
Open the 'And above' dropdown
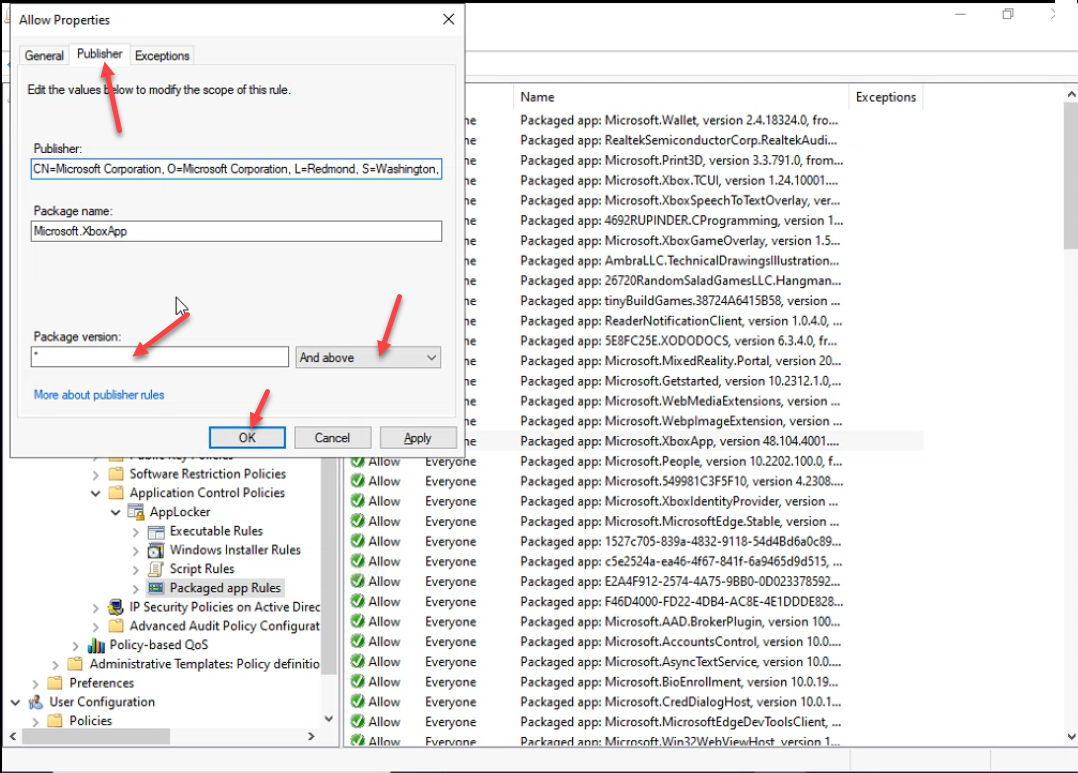(368, 358)
